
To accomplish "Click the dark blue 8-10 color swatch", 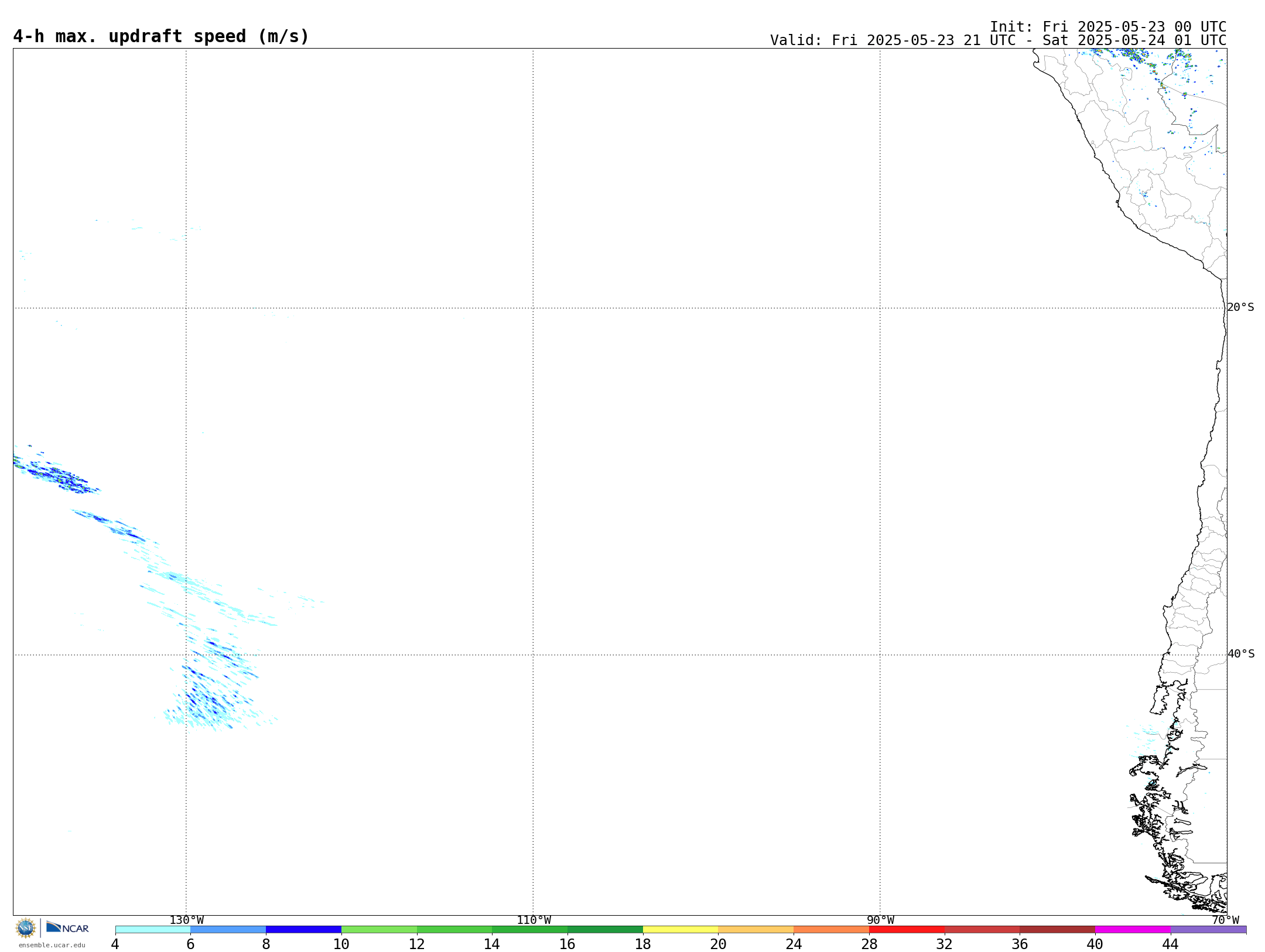I will tap(303, 930).
